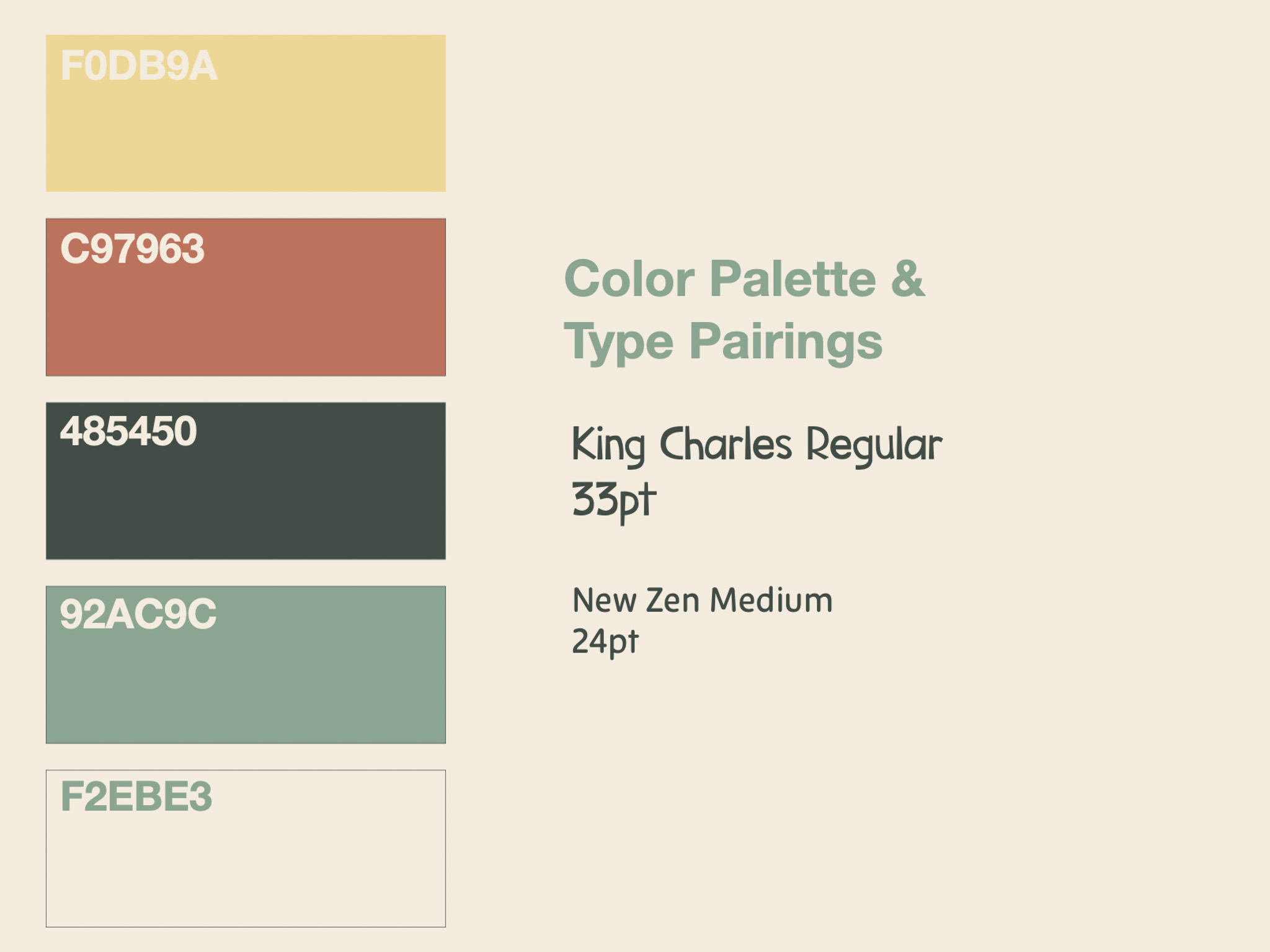1270x952 pixels.
Task: Choose the sage green 92AC9C swatch
Action: (x=246, y=664)
